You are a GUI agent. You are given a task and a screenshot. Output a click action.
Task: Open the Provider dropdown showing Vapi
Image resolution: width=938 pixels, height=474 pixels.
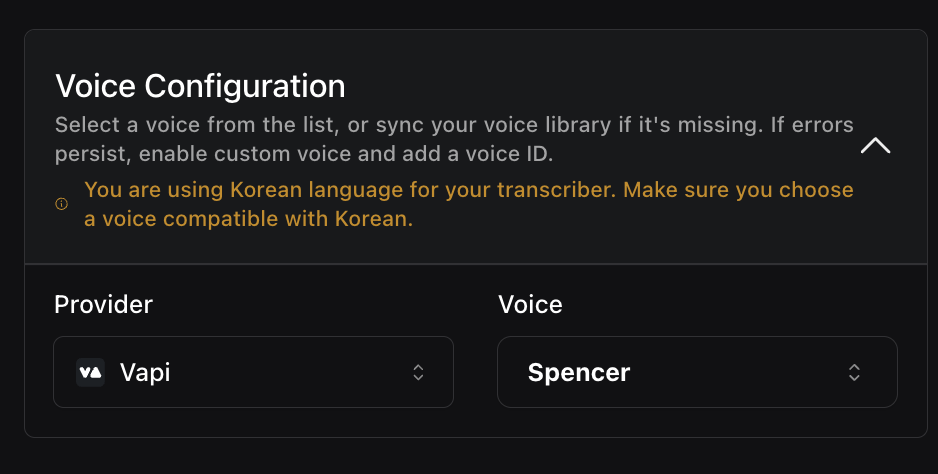tap(253, 372)
